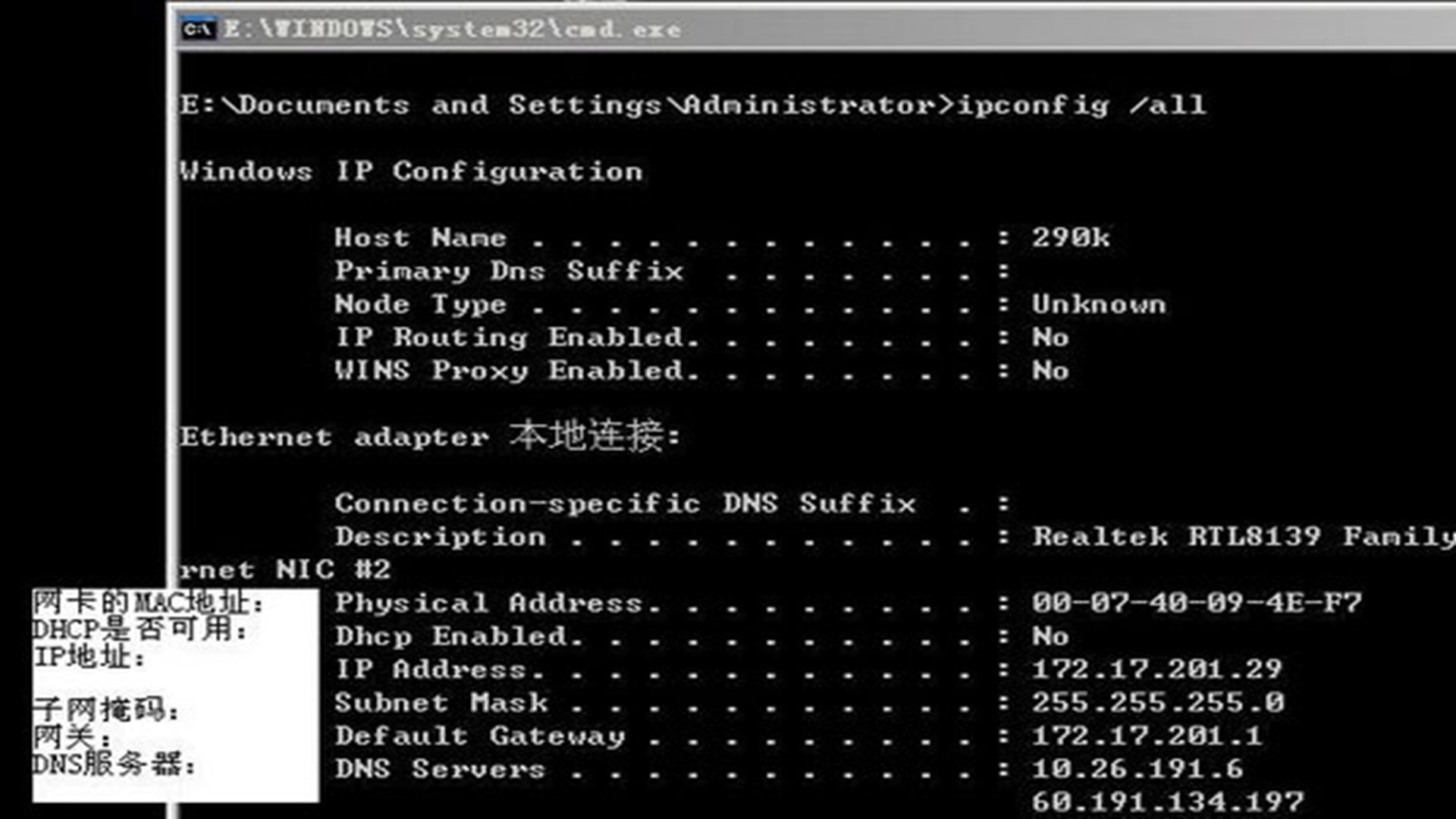
Task: Click the Dhcp Enabled label
Action: click(x=458, y=637)
